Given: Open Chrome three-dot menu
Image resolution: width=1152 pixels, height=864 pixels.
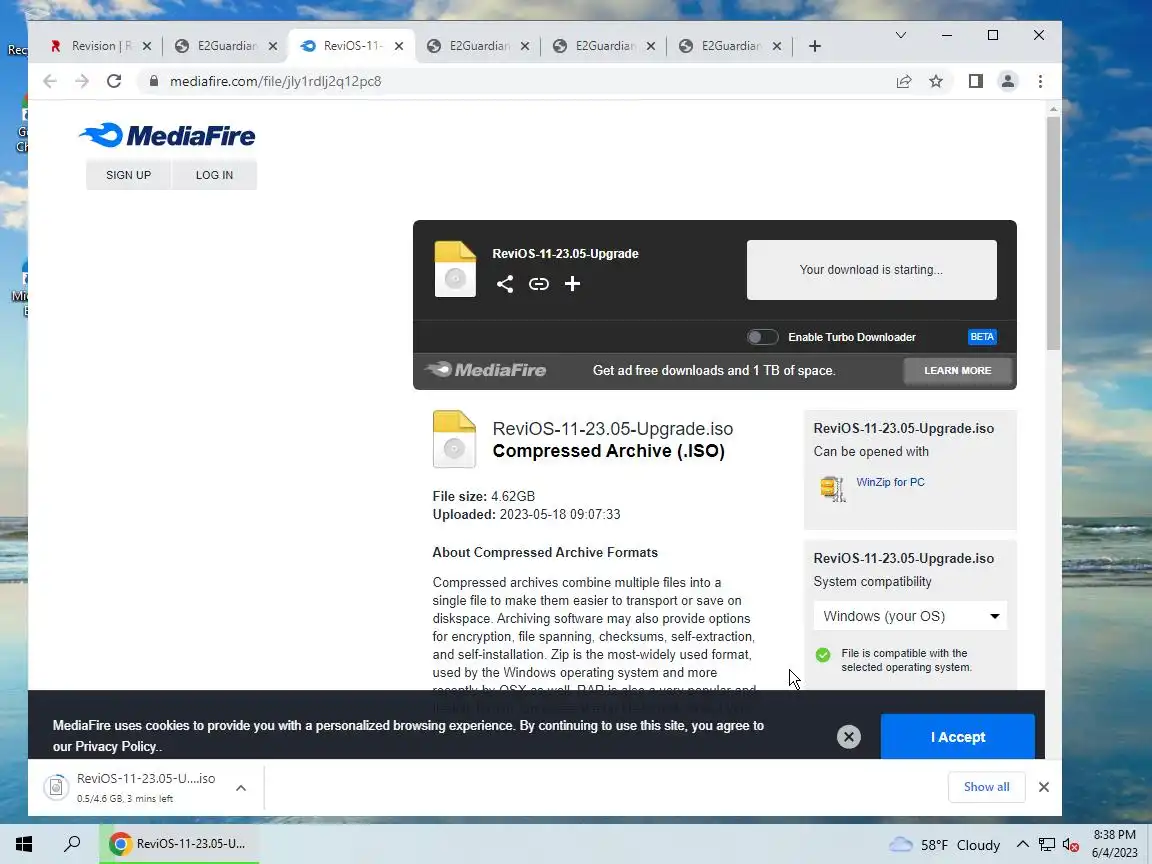Looking at the screenshot, I should pos(1040,81).
